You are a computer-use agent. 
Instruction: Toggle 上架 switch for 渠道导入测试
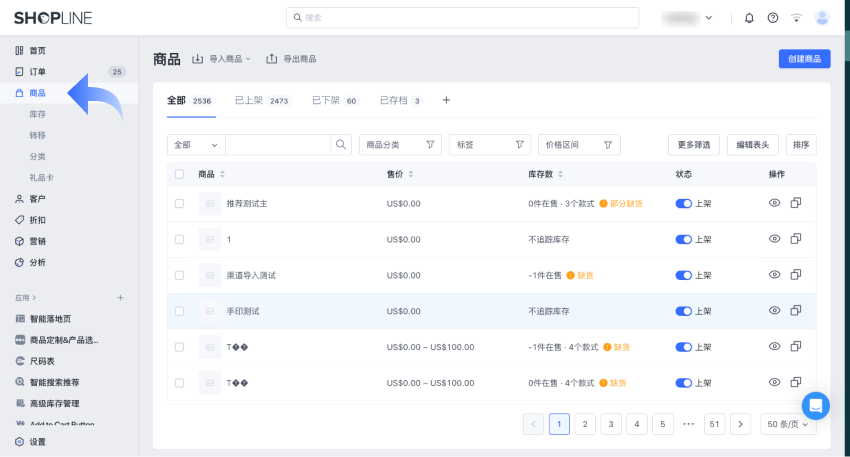(x=684, y=275)
